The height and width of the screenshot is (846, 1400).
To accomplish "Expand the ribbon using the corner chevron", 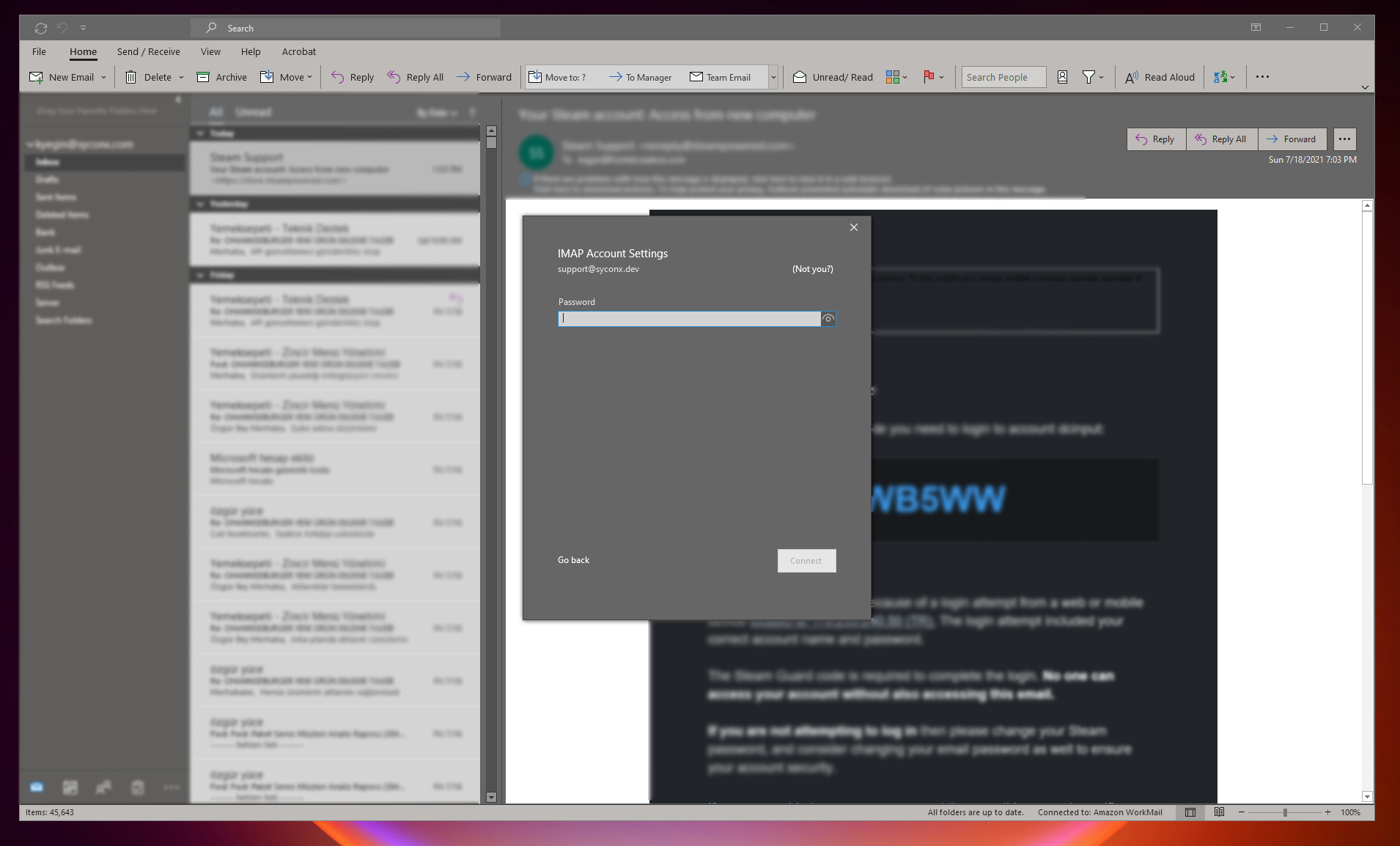I will tap(1365, 87).
